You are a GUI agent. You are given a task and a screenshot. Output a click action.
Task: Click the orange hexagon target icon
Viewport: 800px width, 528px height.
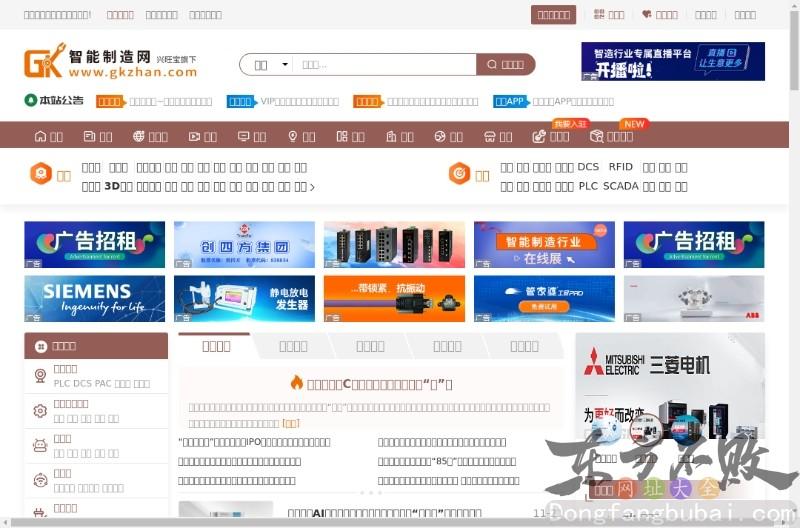coord(459,173)
